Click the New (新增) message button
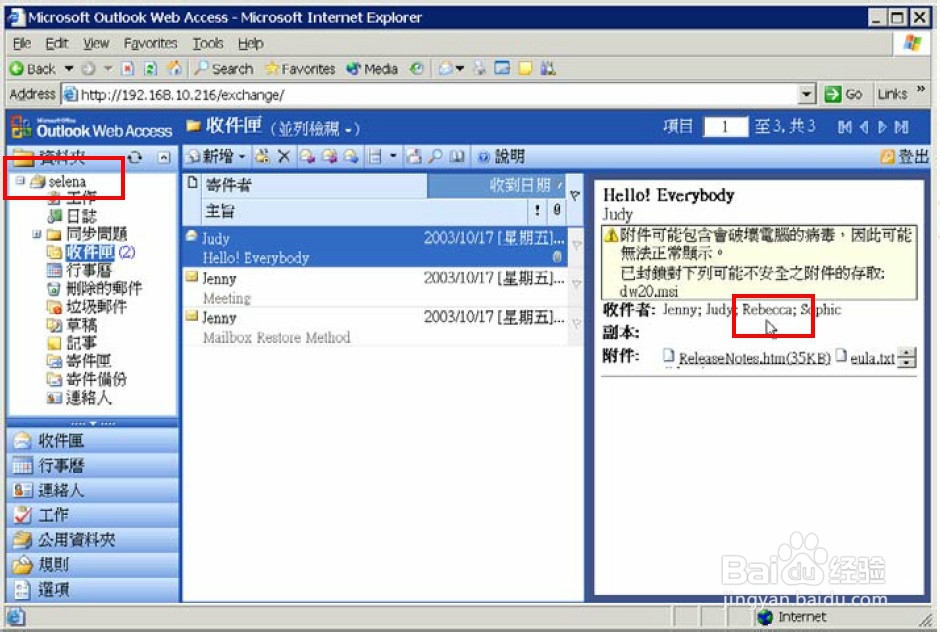940x632 pixels. pos(210,157)
